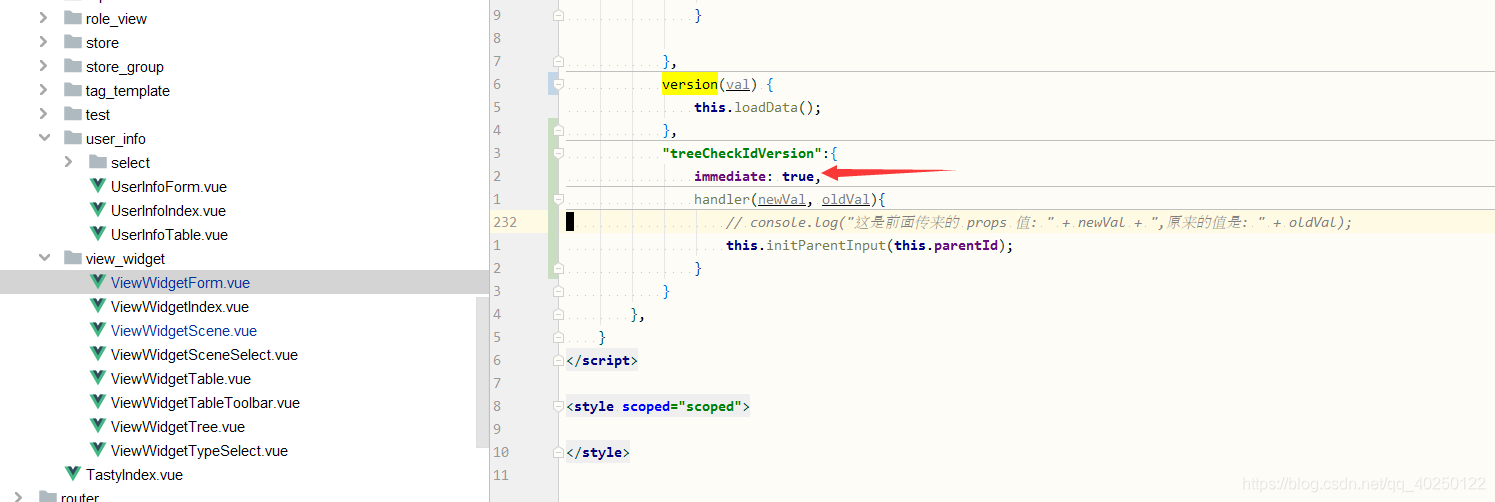This screenshot has height=502, width=1495.
Task: Expand the tag_template folder
Action: pyautogui.click(x=43, y=90)
